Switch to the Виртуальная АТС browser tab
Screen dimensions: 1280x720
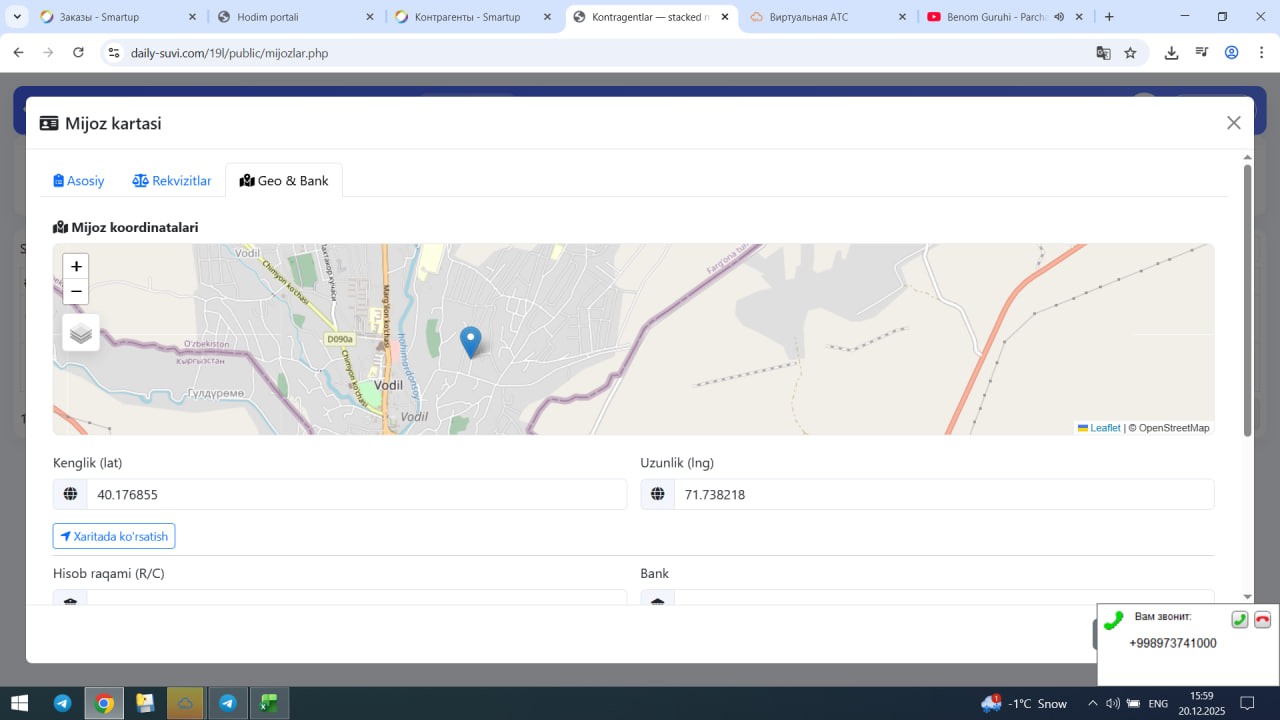(x=830, y=17)
